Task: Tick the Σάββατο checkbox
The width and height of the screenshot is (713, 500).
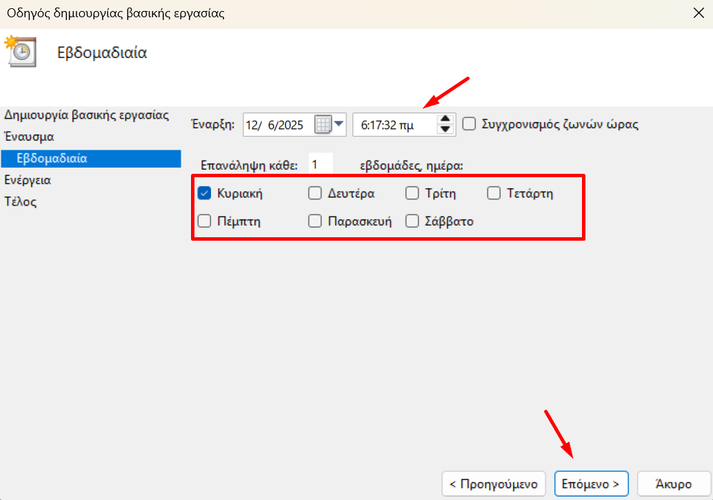Action: point(412,221)
